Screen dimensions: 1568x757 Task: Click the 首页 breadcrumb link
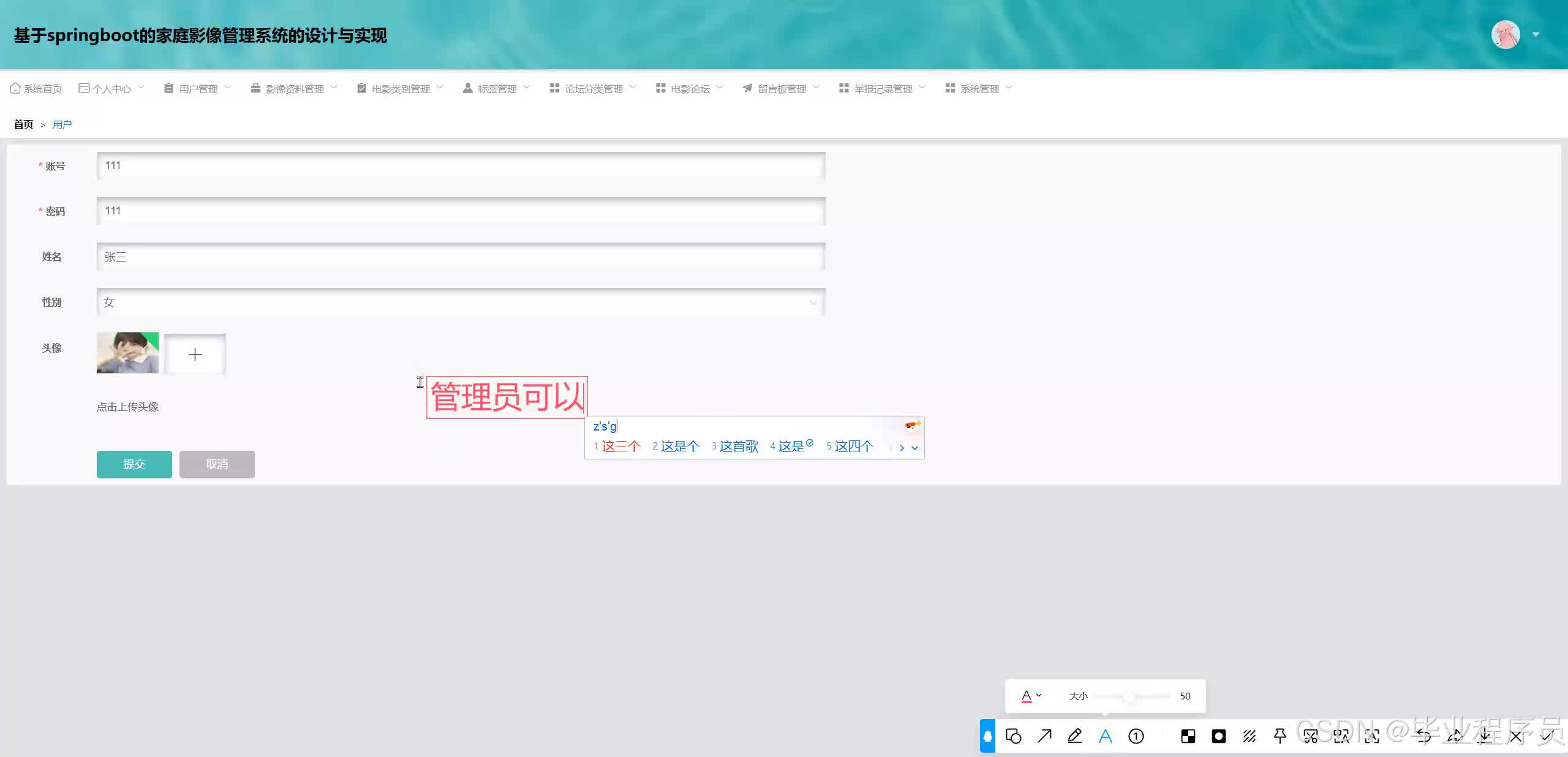point(23,124)
